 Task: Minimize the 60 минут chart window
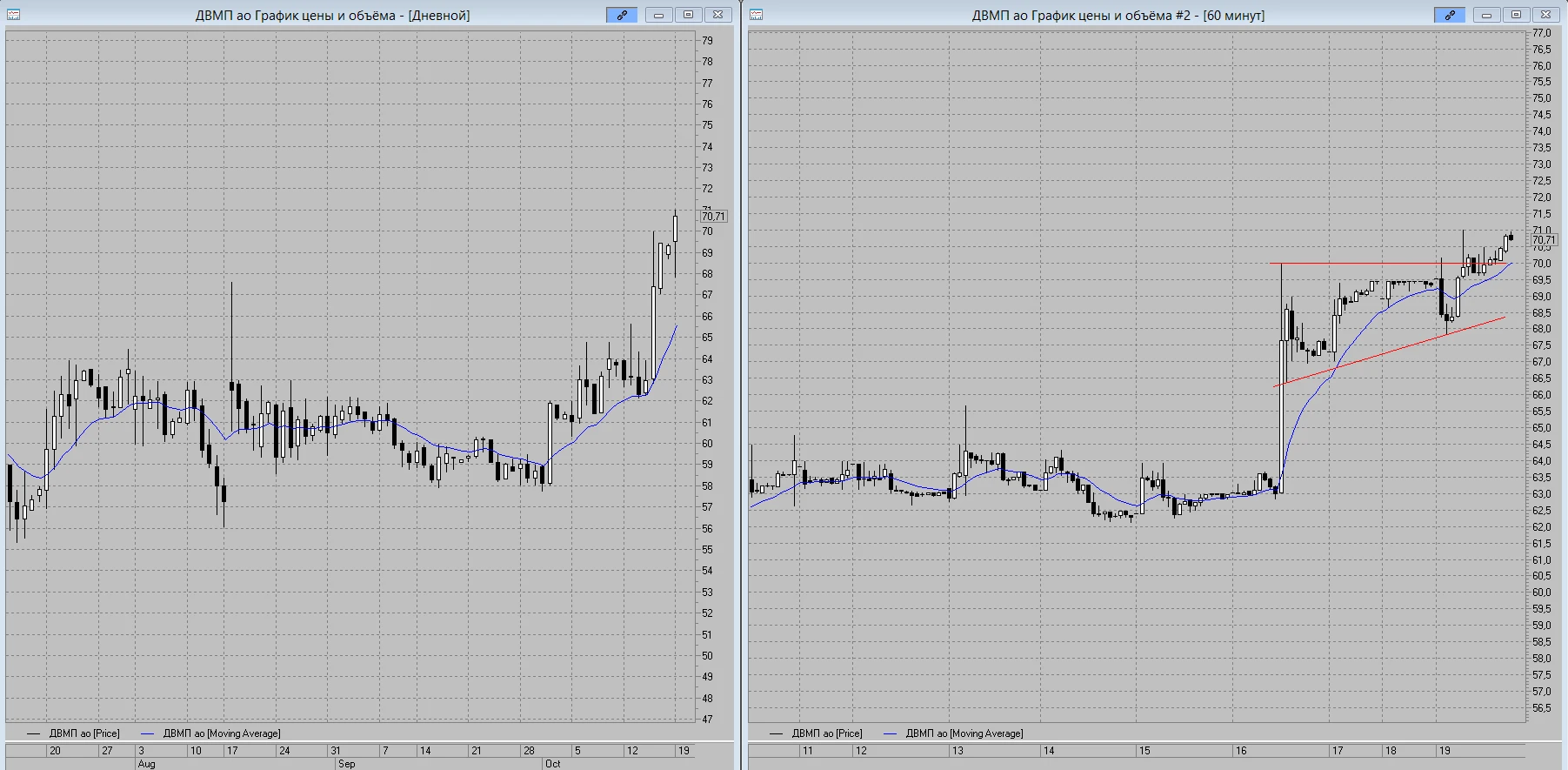point(1486,15)
